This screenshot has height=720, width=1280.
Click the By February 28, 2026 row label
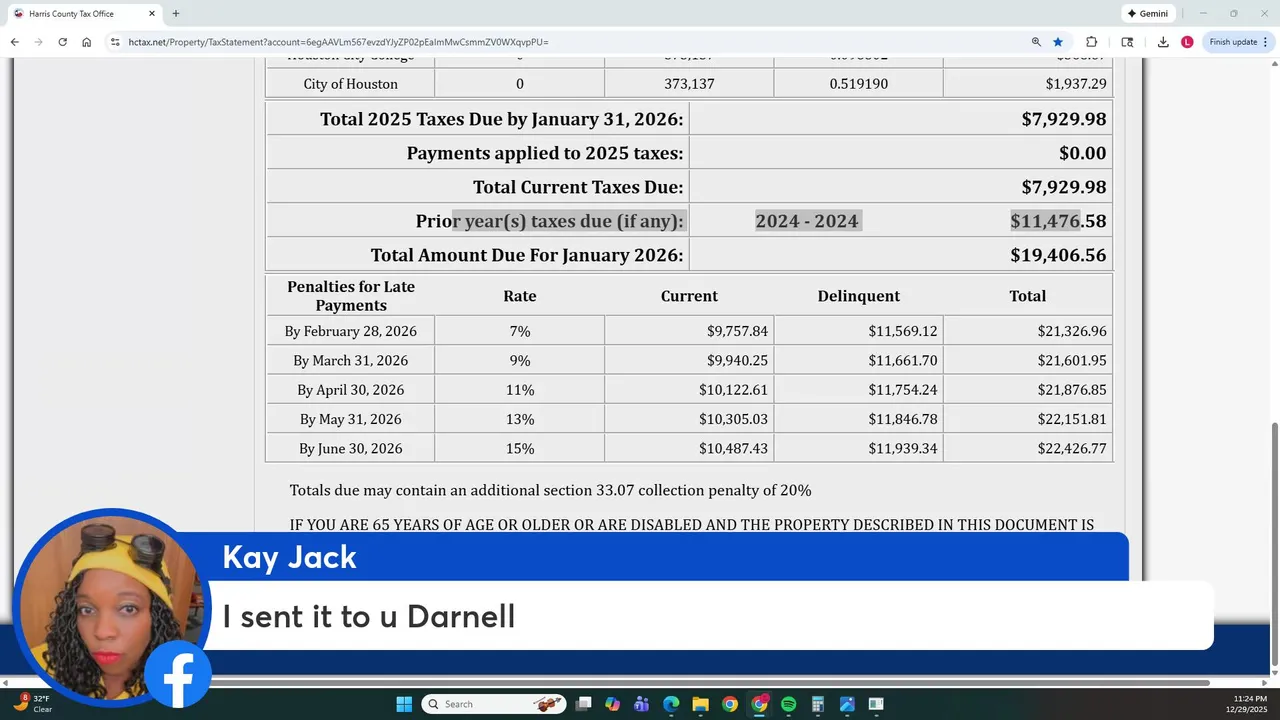point(350,331)
